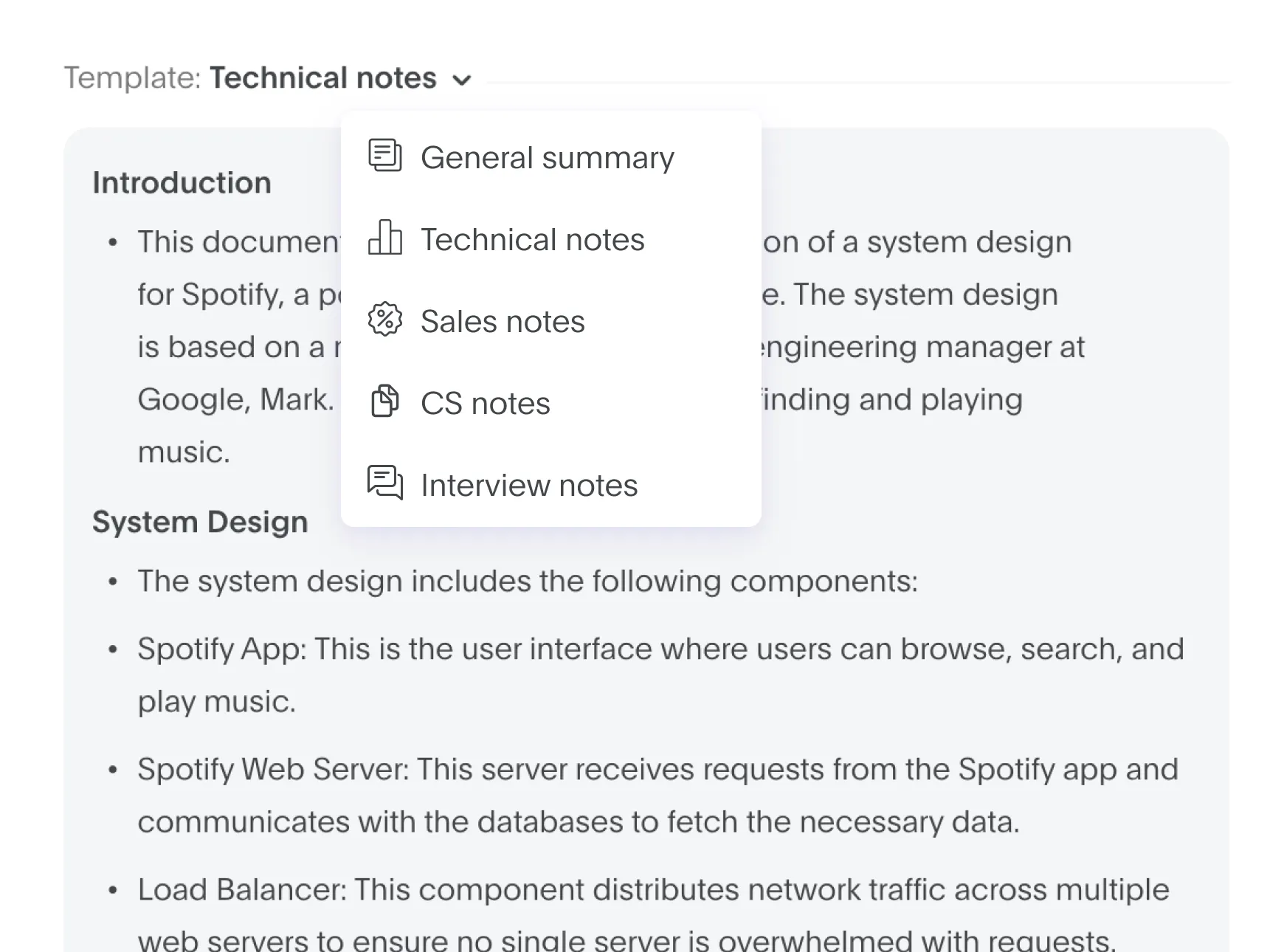Click the Introduction heading

pyautogui.click(x=182, y=182)
